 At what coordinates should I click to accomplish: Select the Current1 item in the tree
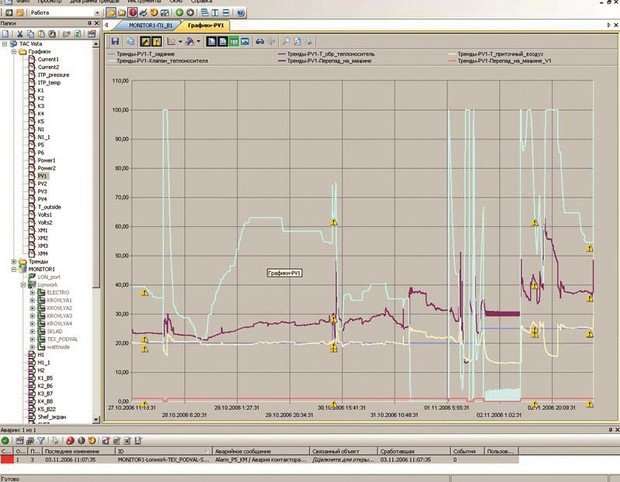click(x=48, y=59)
